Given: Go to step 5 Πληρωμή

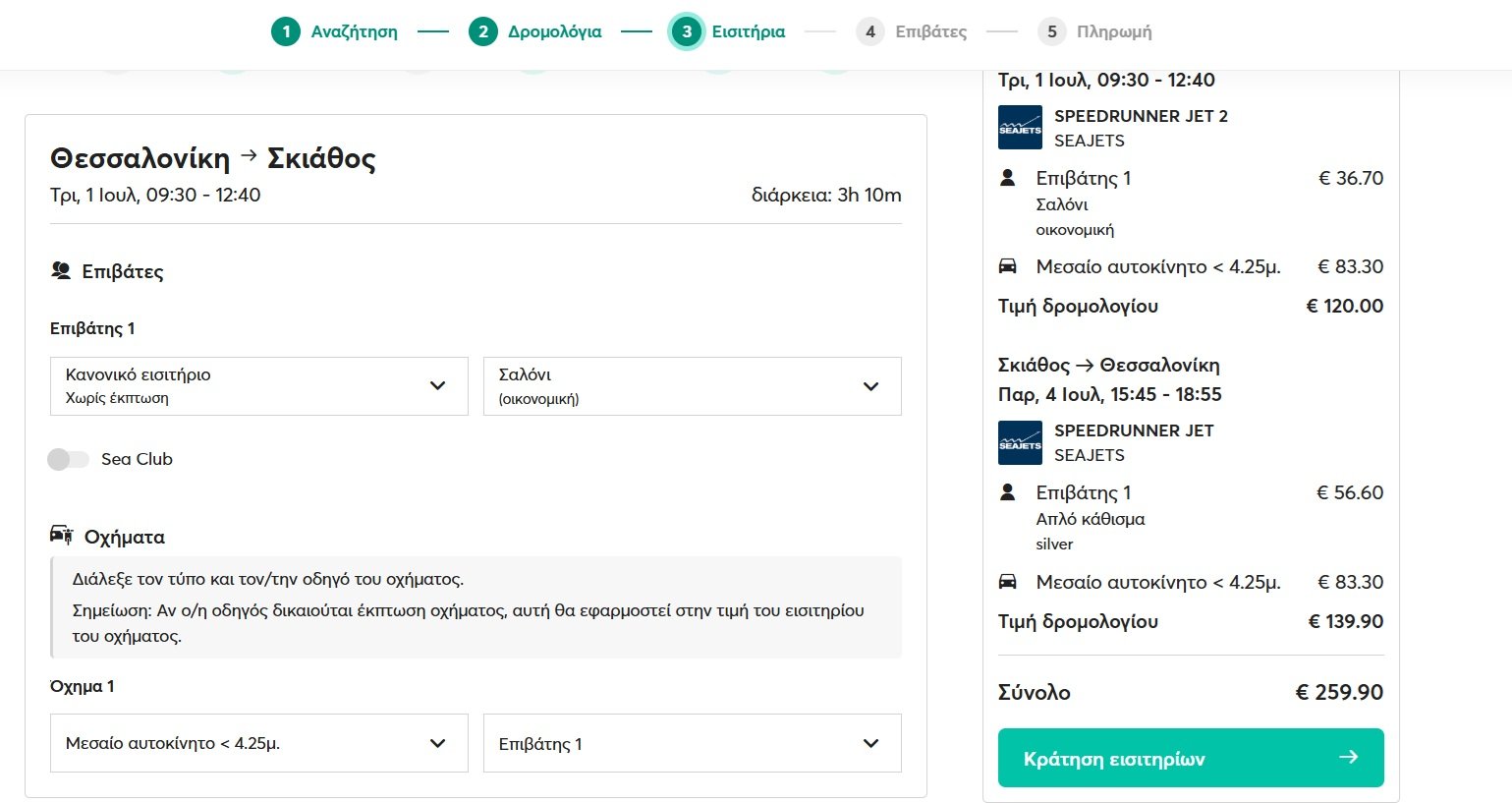Looking at the screenshot, I should pos(1095,31).
